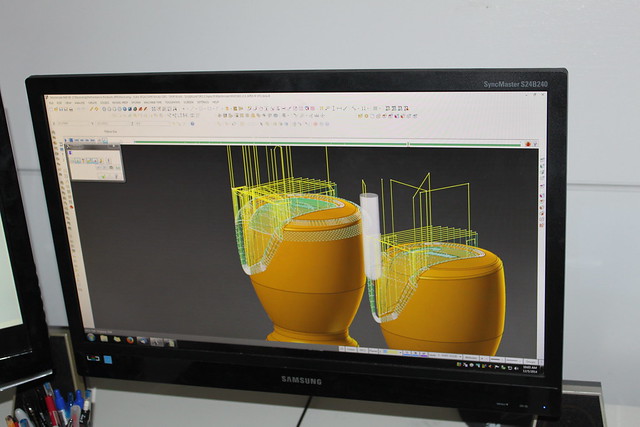Open Firefox from the Windows taskbar
This screenshot has height=427, width=640.
(130, 340)
